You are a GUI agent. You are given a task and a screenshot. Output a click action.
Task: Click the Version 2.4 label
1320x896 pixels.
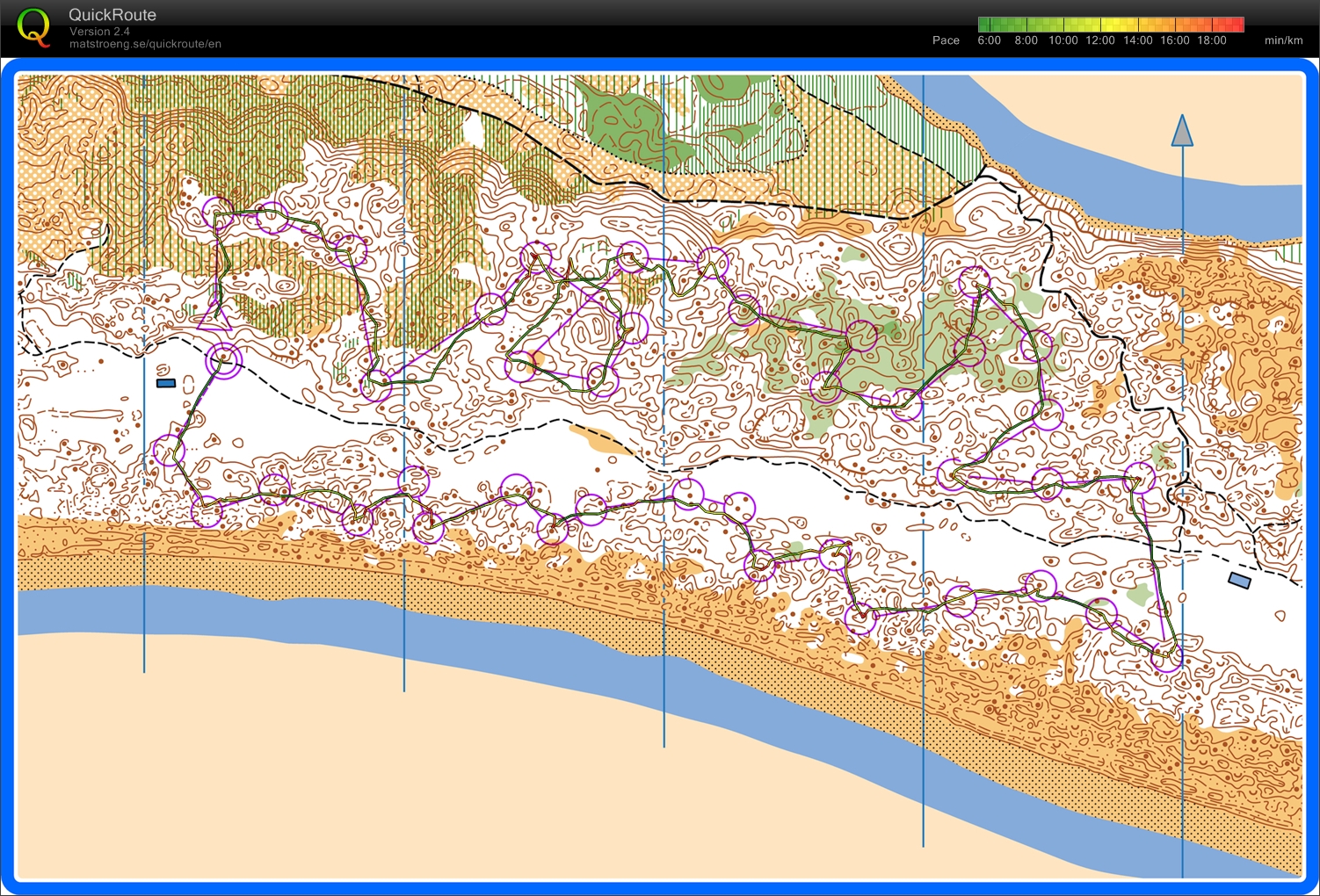coord(99,32)
